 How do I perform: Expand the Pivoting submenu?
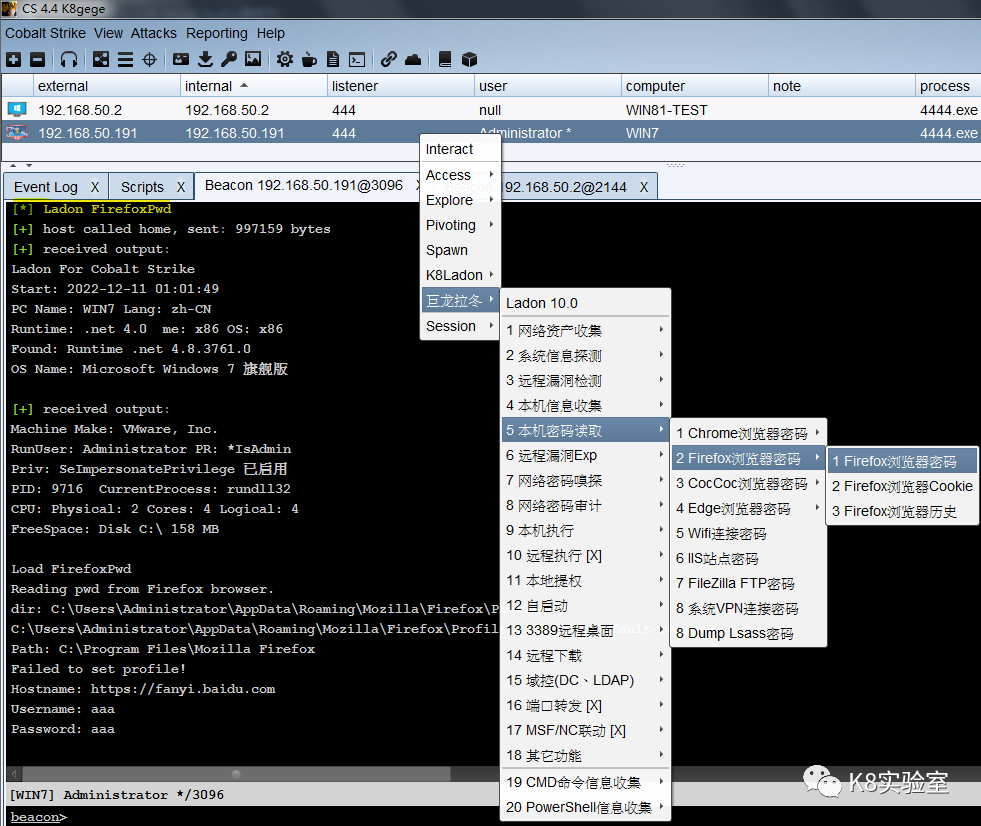(460, 225)
